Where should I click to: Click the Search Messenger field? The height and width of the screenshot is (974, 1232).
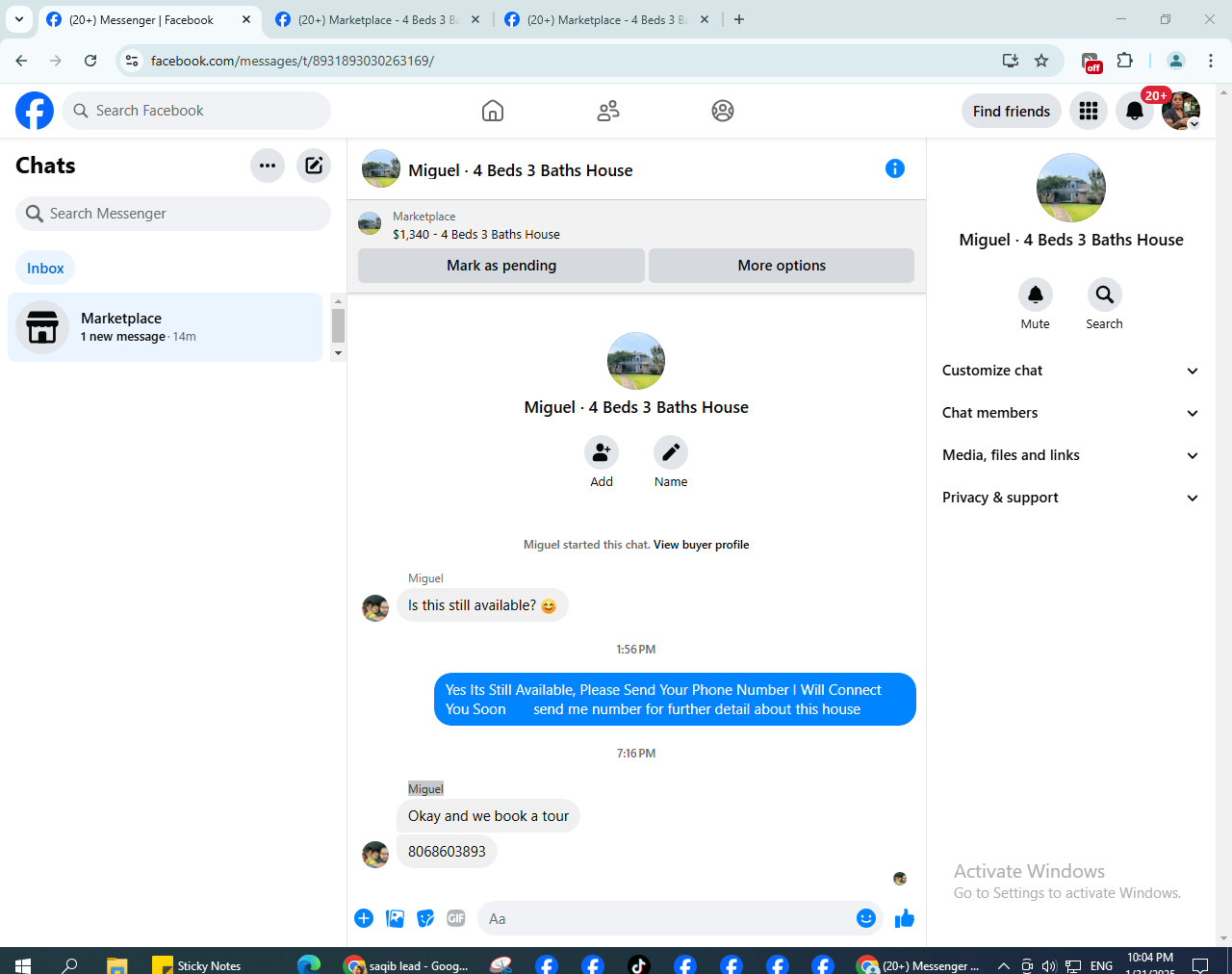173,214
